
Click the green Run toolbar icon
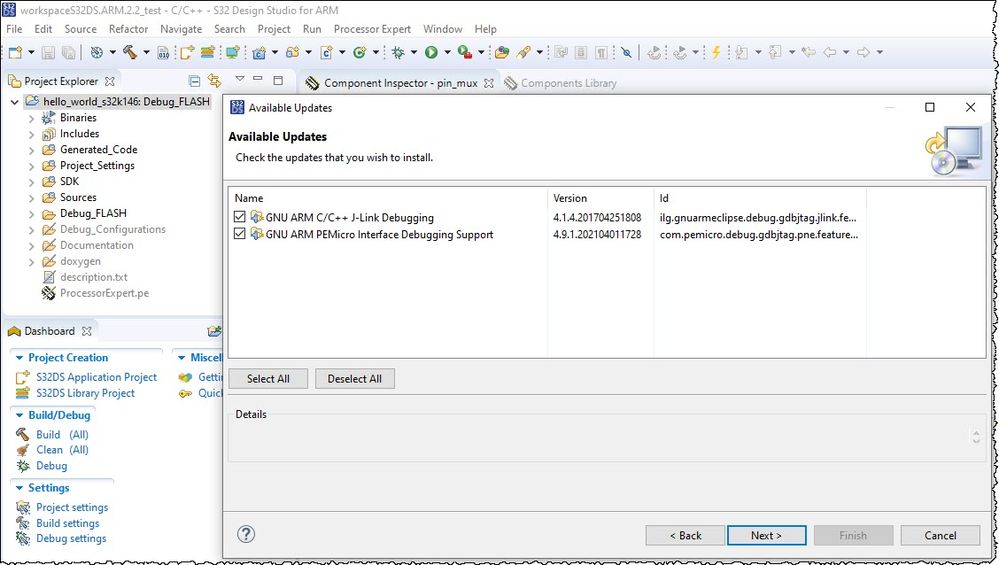pyautogui.click(x=431, y=52)
